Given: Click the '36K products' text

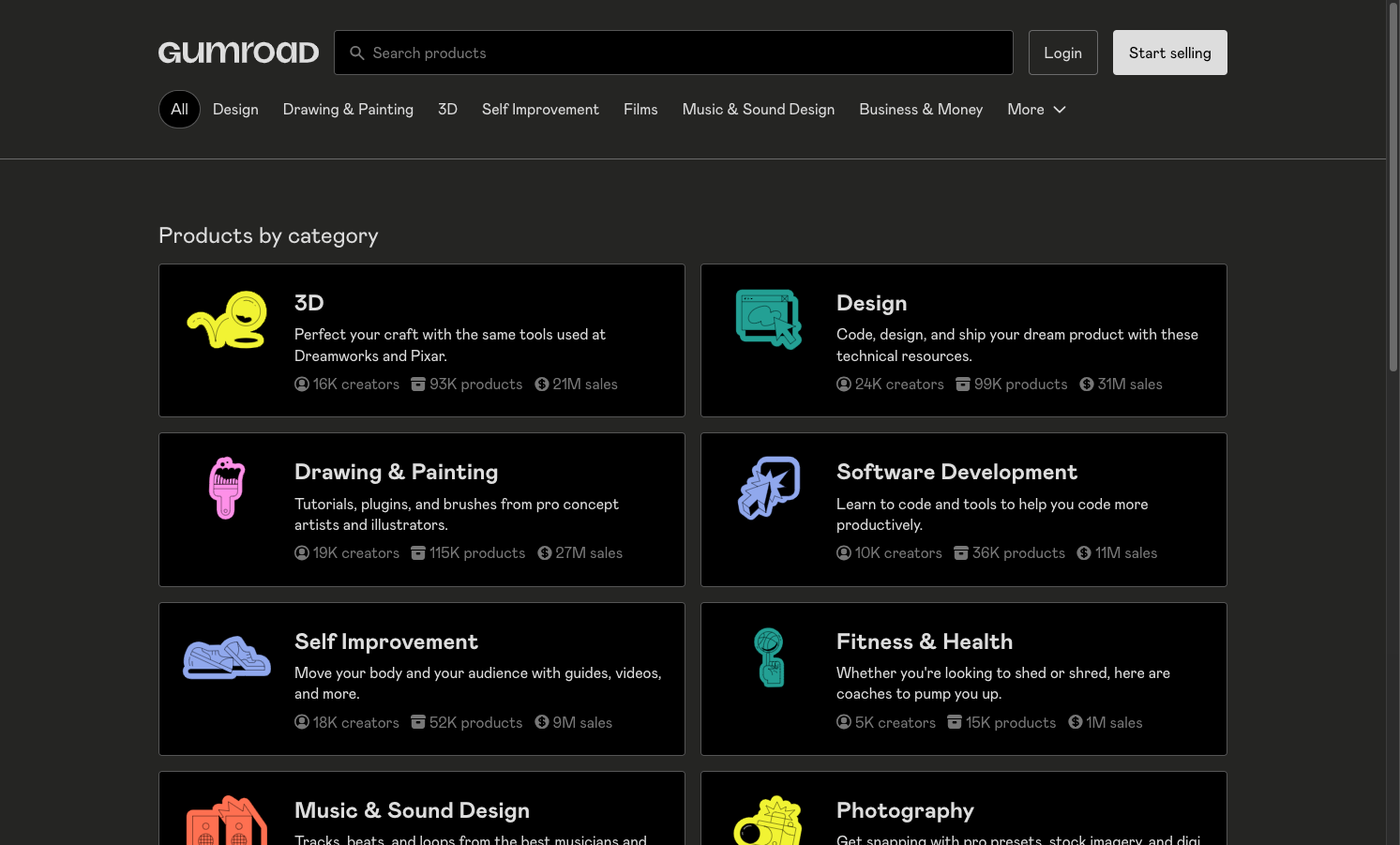Looking at the screenshot, I should point(1018,553).
